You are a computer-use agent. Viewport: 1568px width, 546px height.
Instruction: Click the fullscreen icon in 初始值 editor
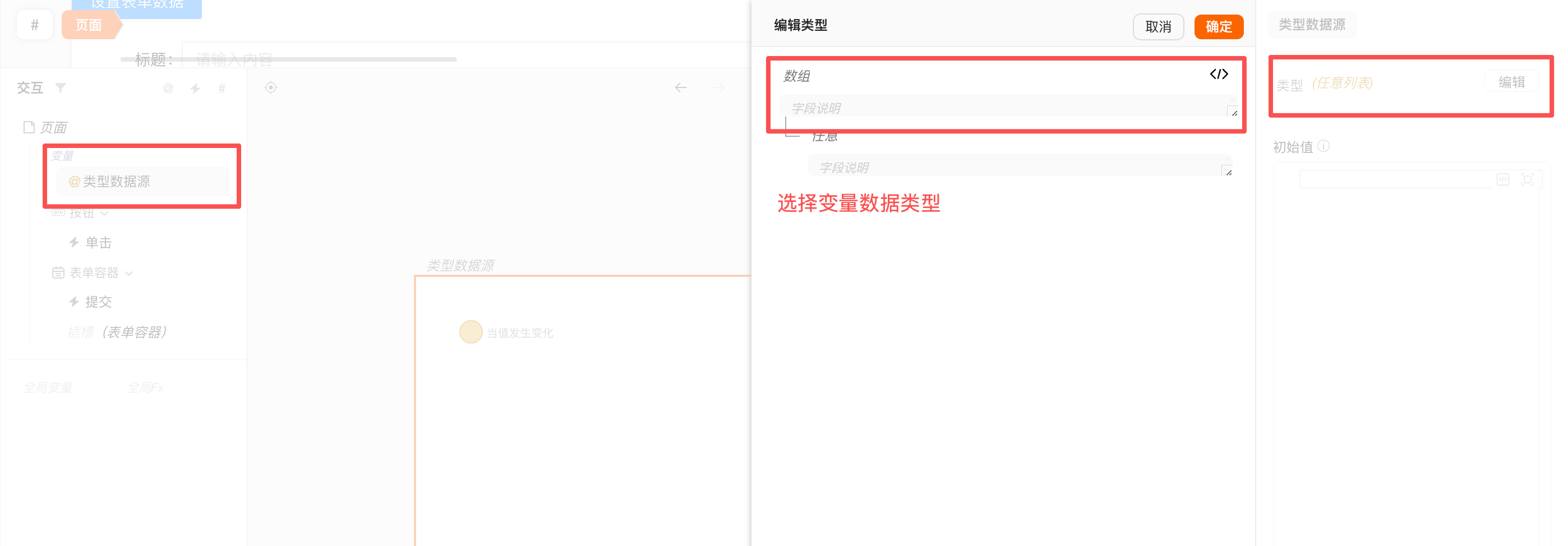coord(1527,179)
